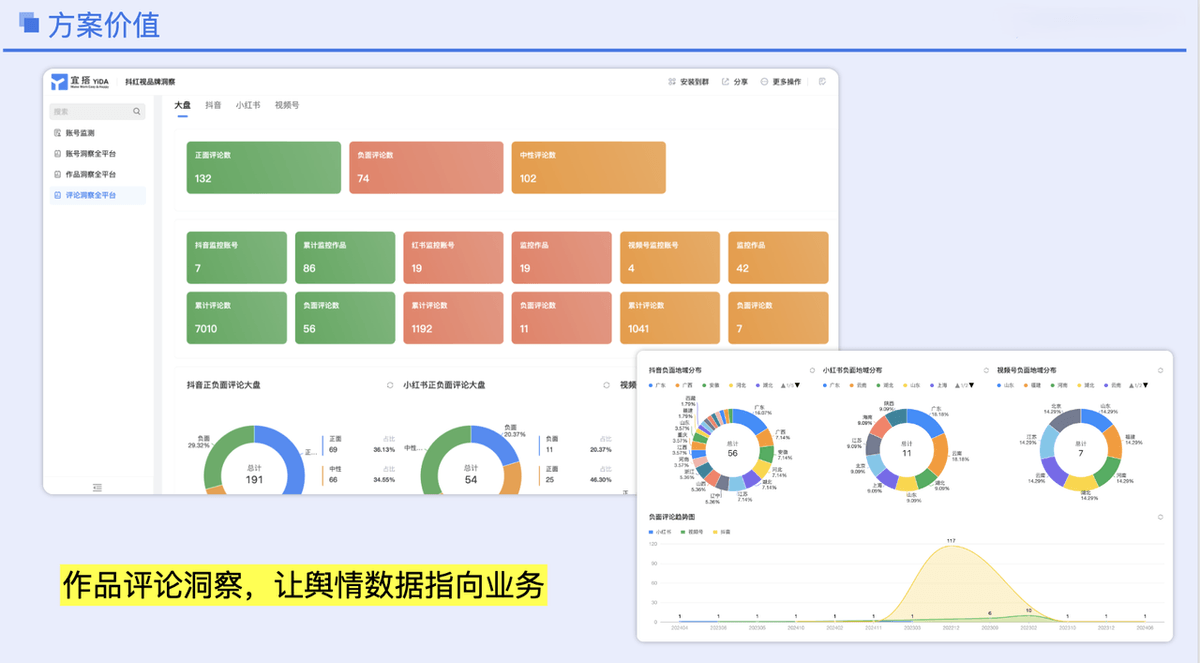1200x663 pixels.
Task: Refresh the 负面评论趋势图 chart
Action: [1160, 517]
